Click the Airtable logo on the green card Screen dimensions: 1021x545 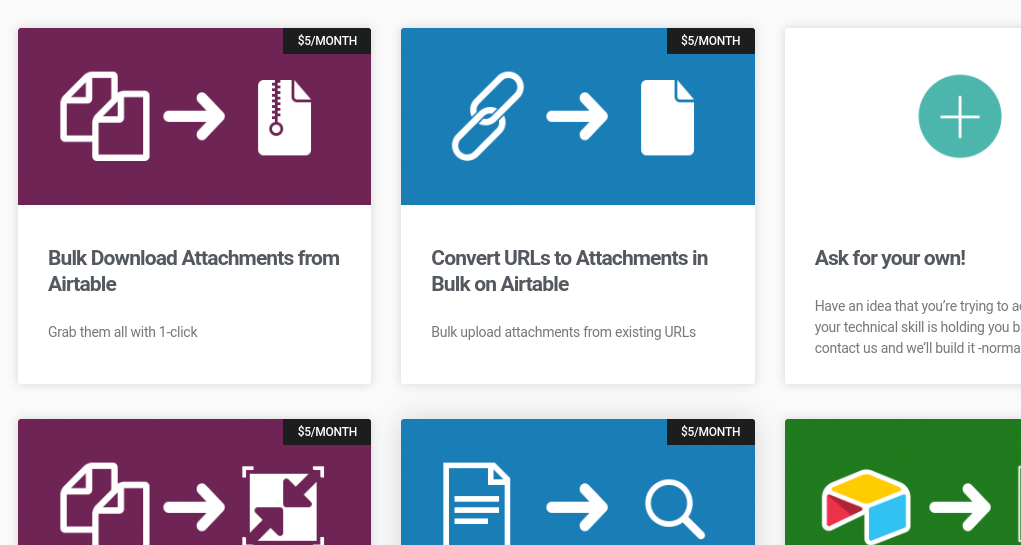click(x=866, y=507)
